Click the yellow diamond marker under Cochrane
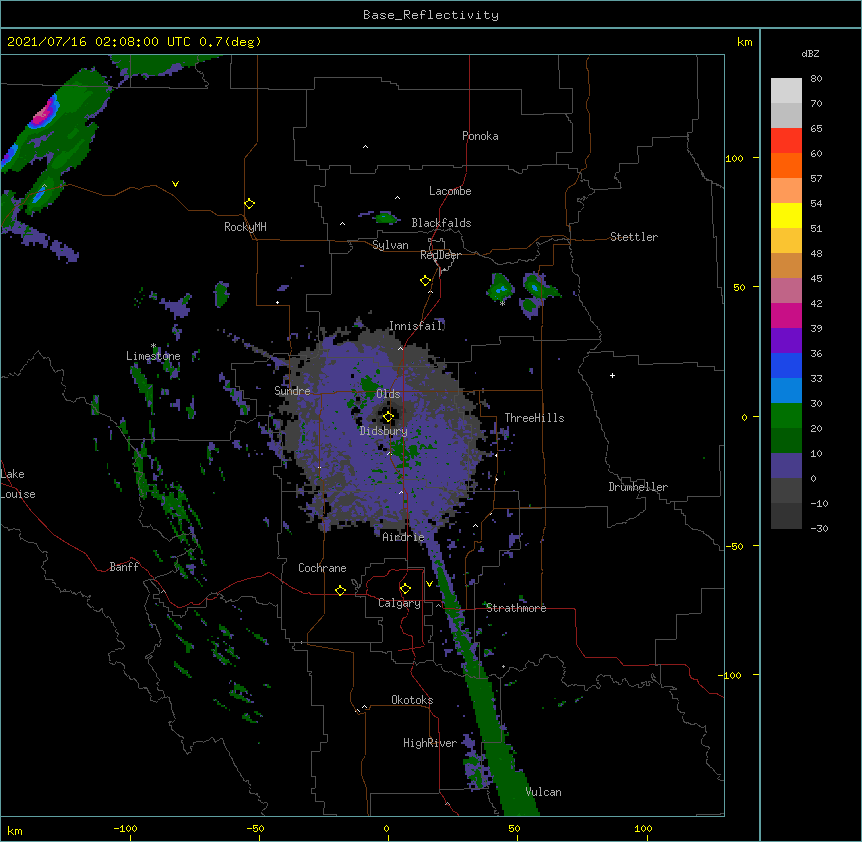Screen dimensions: 862x842 (x=340, y=590)
